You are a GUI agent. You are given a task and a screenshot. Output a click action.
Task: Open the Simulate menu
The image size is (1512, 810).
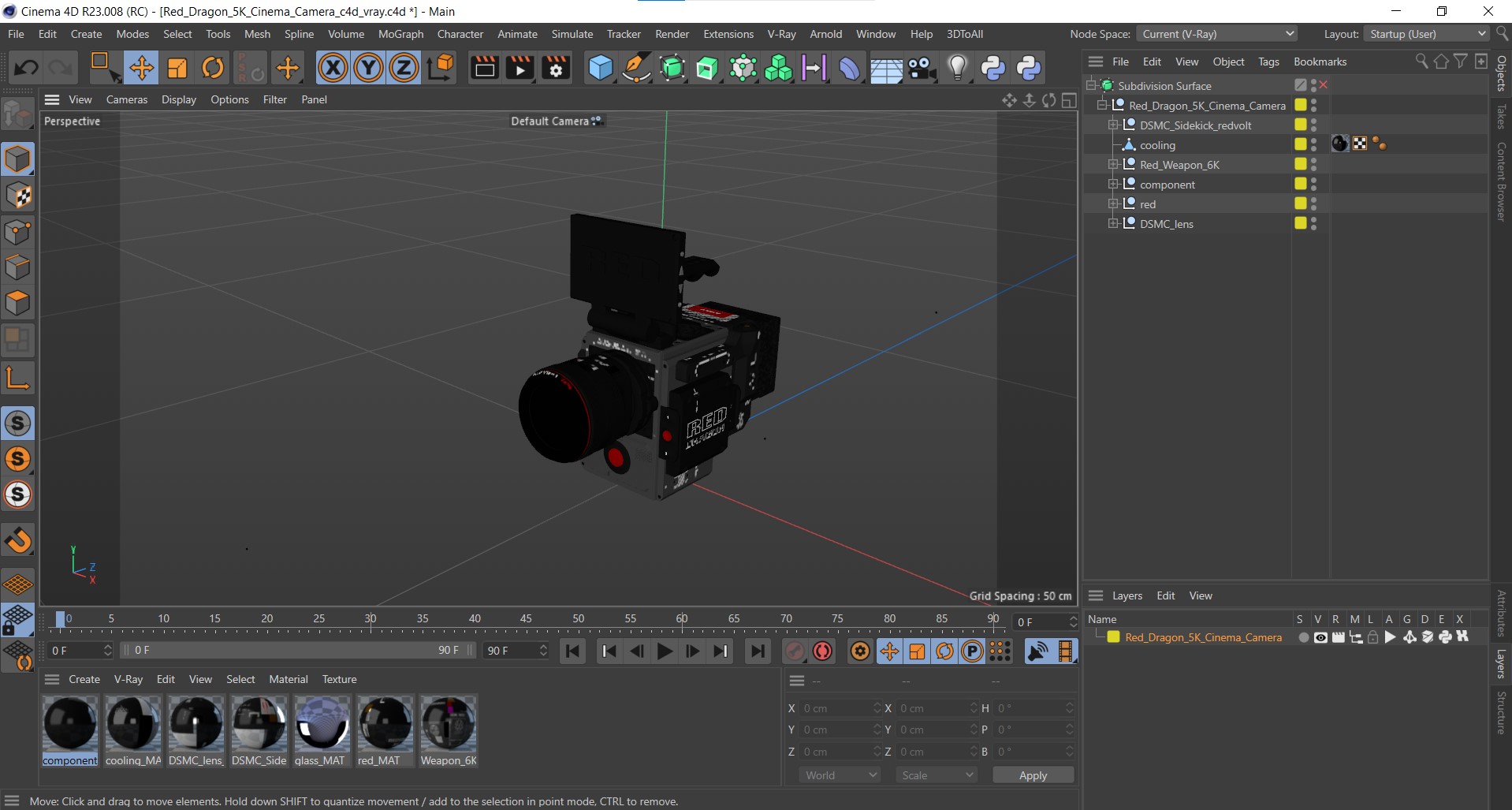(x=572, y=34)
